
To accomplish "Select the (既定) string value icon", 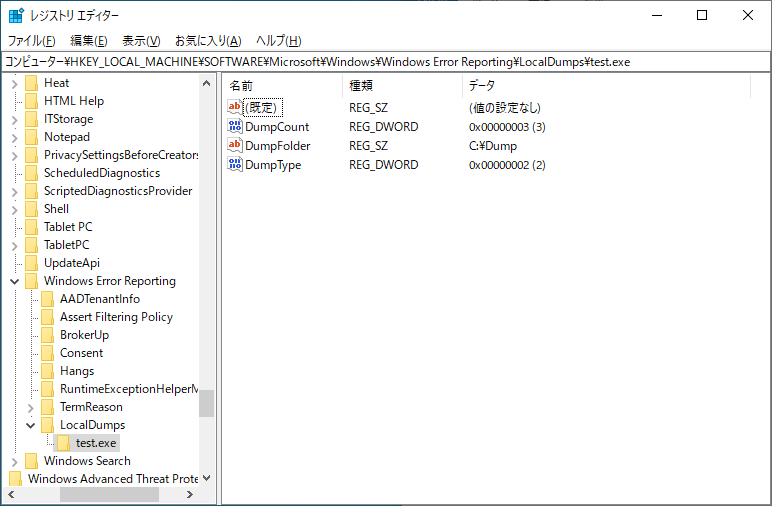I will (x=235, y=107).
